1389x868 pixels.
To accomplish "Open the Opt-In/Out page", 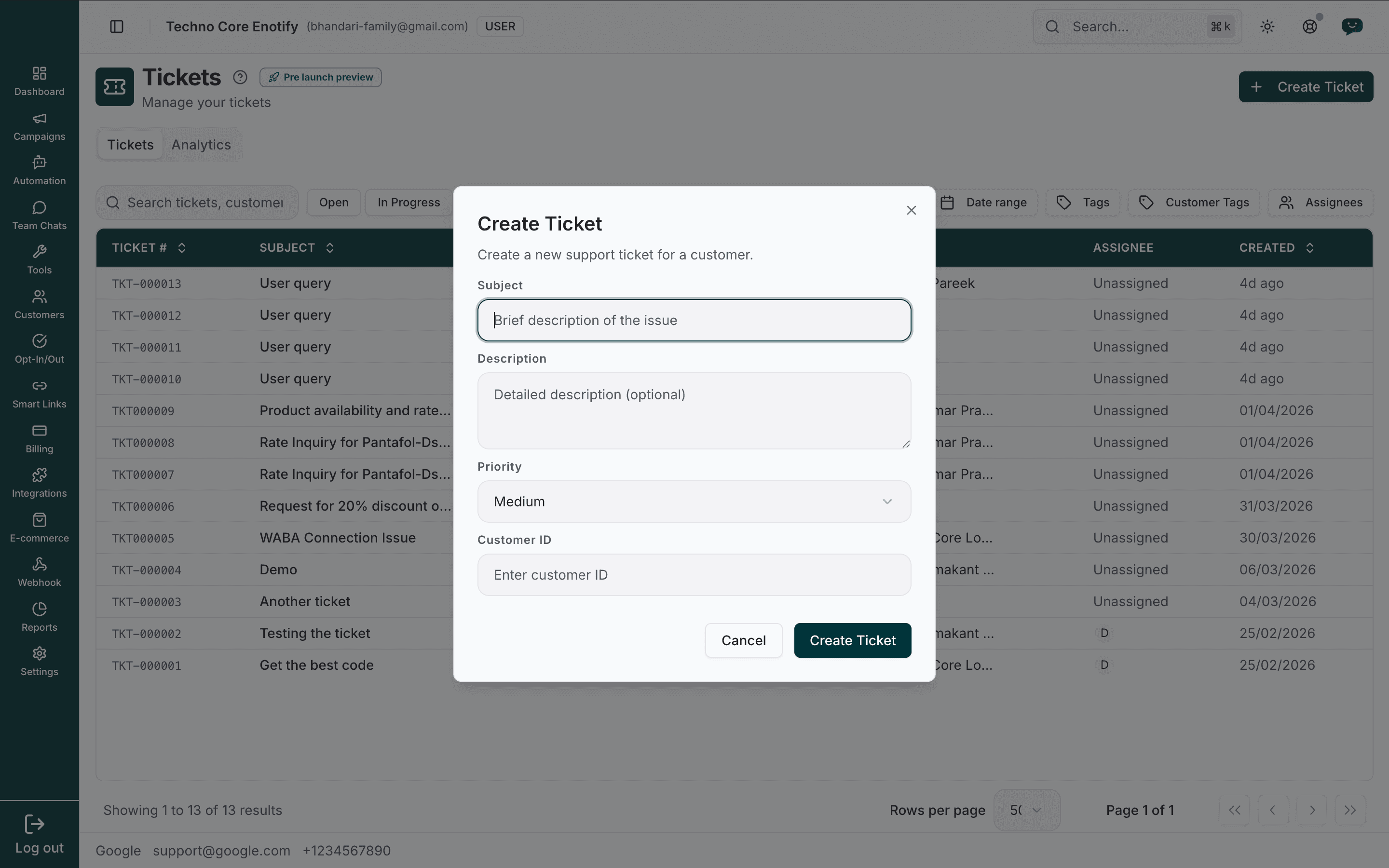I will [x=39, y=349].
